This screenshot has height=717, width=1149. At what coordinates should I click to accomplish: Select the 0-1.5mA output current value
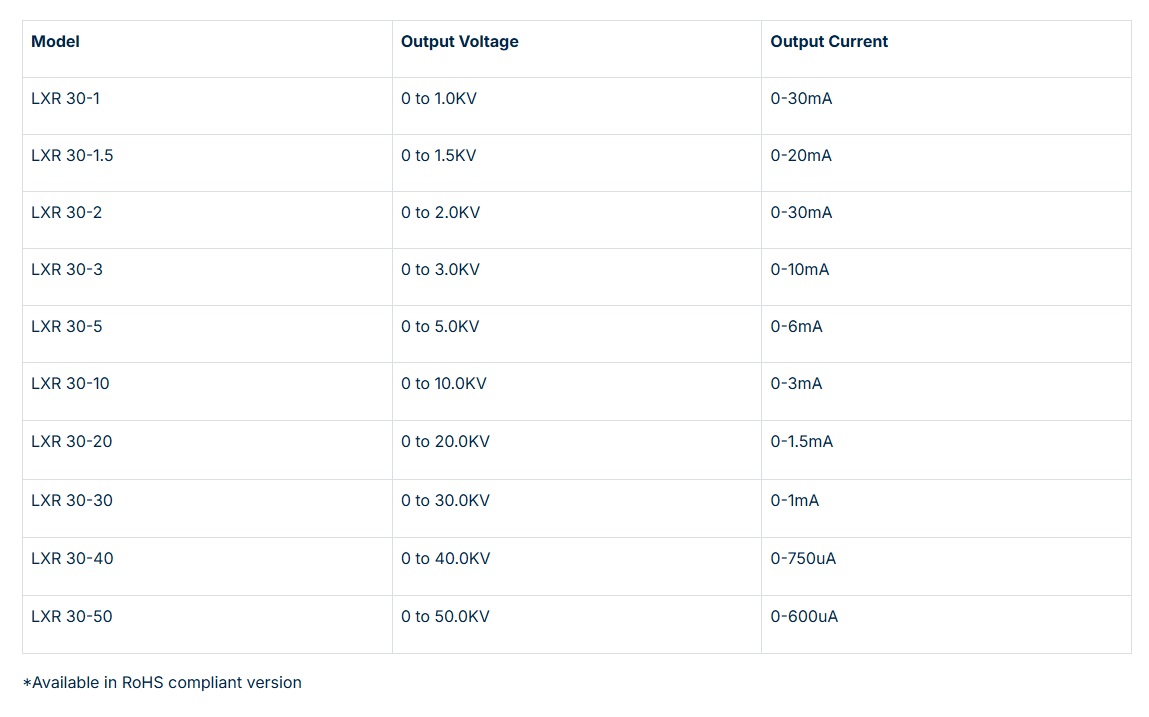click(x=802, y=442)
